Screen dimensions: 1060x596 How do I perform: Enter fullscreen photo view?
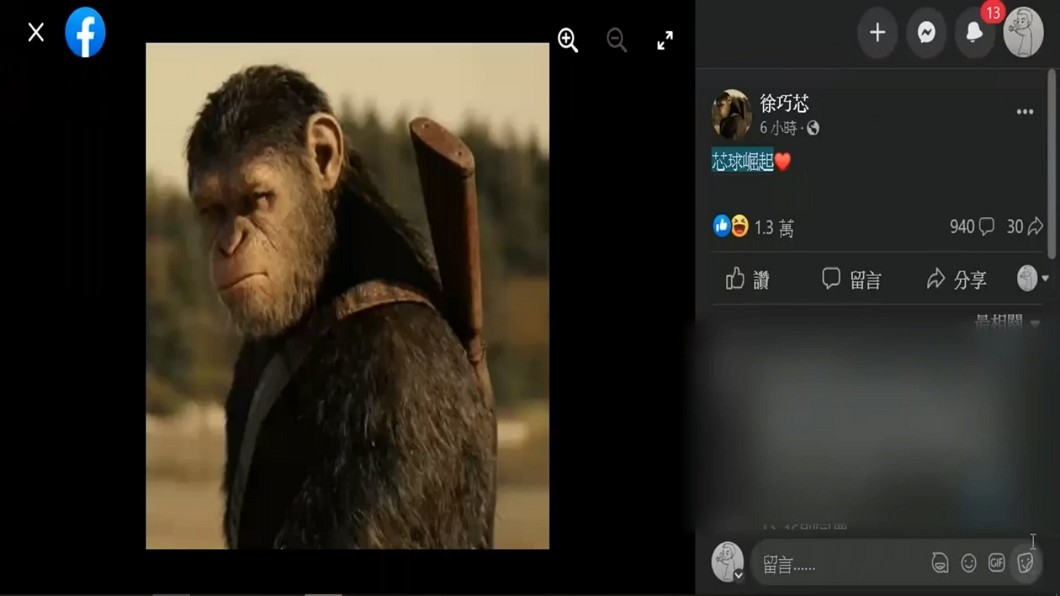click(665, 41)
